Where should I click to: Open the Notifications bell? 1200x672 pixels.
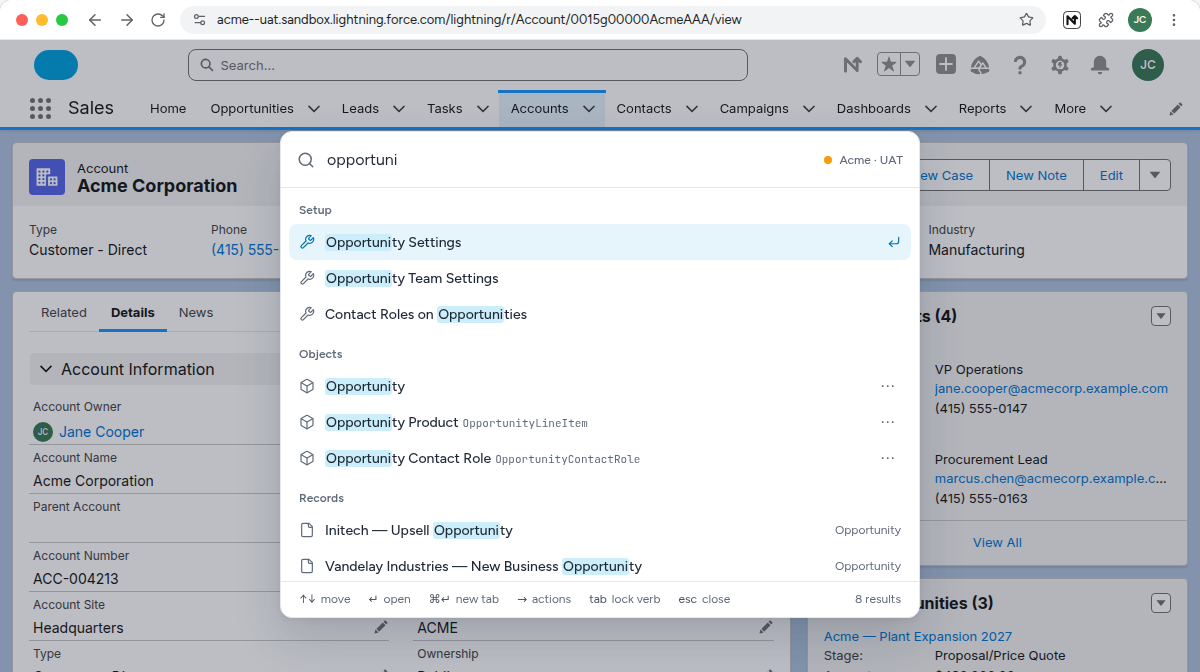1100,65
